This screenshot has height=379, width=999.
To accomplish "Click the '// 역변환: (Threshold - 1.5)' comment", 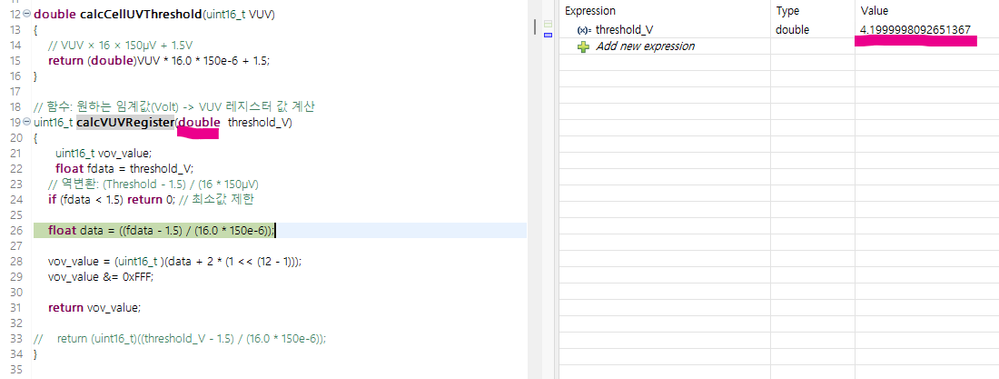I will click(x=153, y=184).
